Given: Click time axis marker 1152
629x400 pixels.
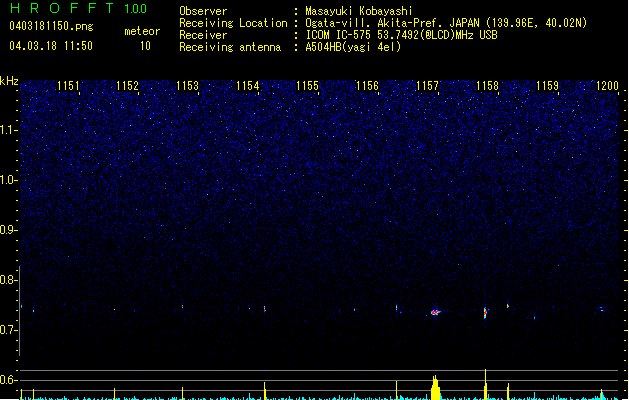Looking at the screenshot, I should point(127,86).
